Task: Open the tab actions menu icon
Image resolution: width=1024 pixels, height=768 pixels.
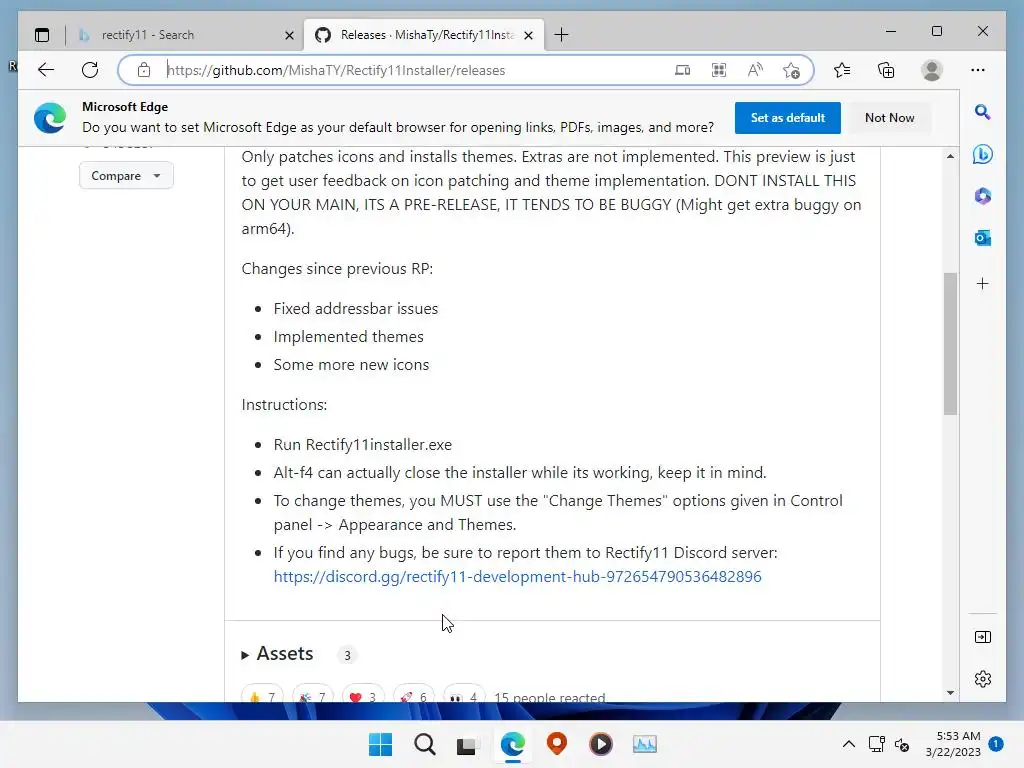Action: pyautogui.click(x=42, y=35)
